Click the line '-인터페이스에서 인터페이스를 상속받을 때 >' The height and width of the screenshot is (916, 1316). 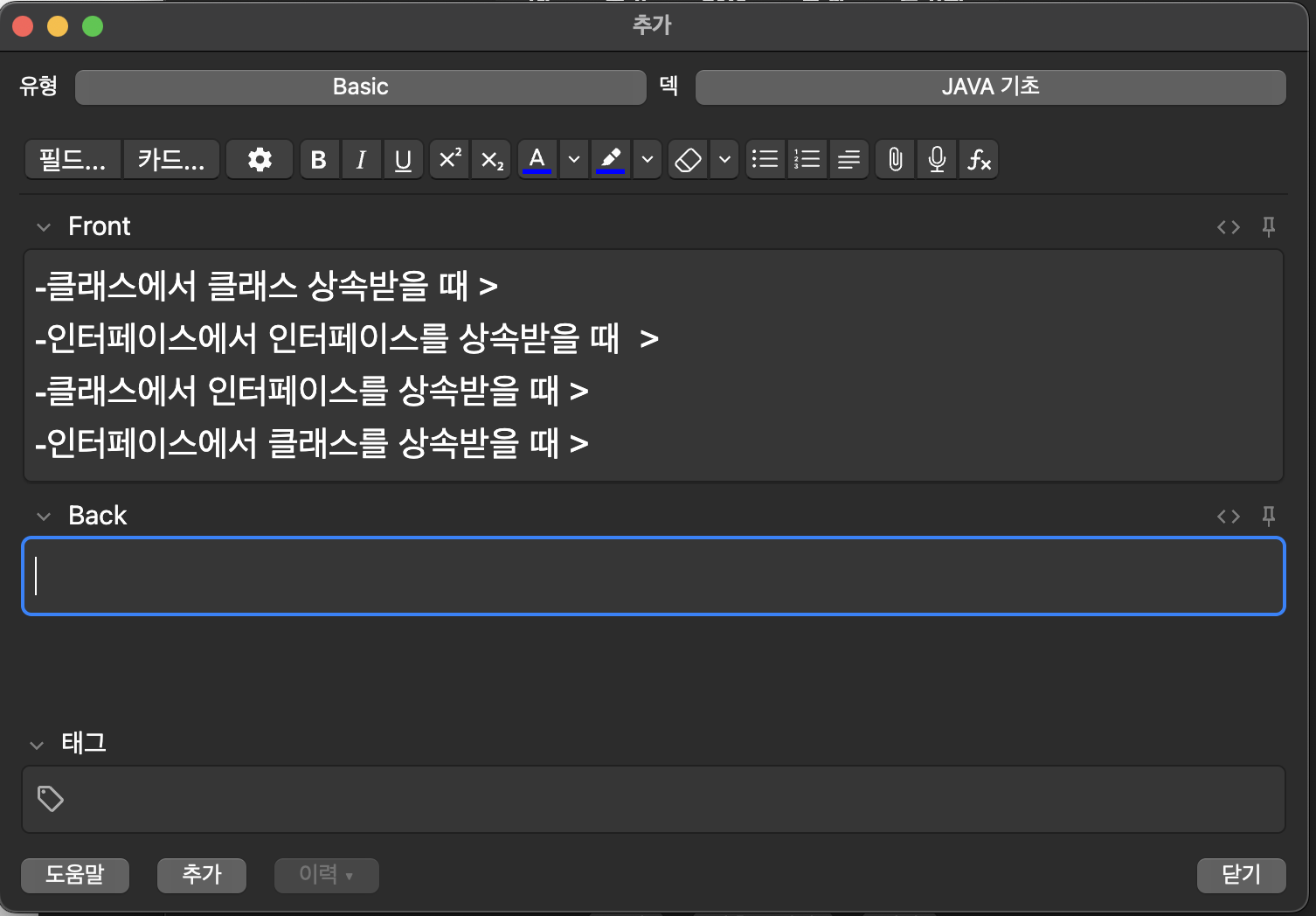click(x=347, y=338)
